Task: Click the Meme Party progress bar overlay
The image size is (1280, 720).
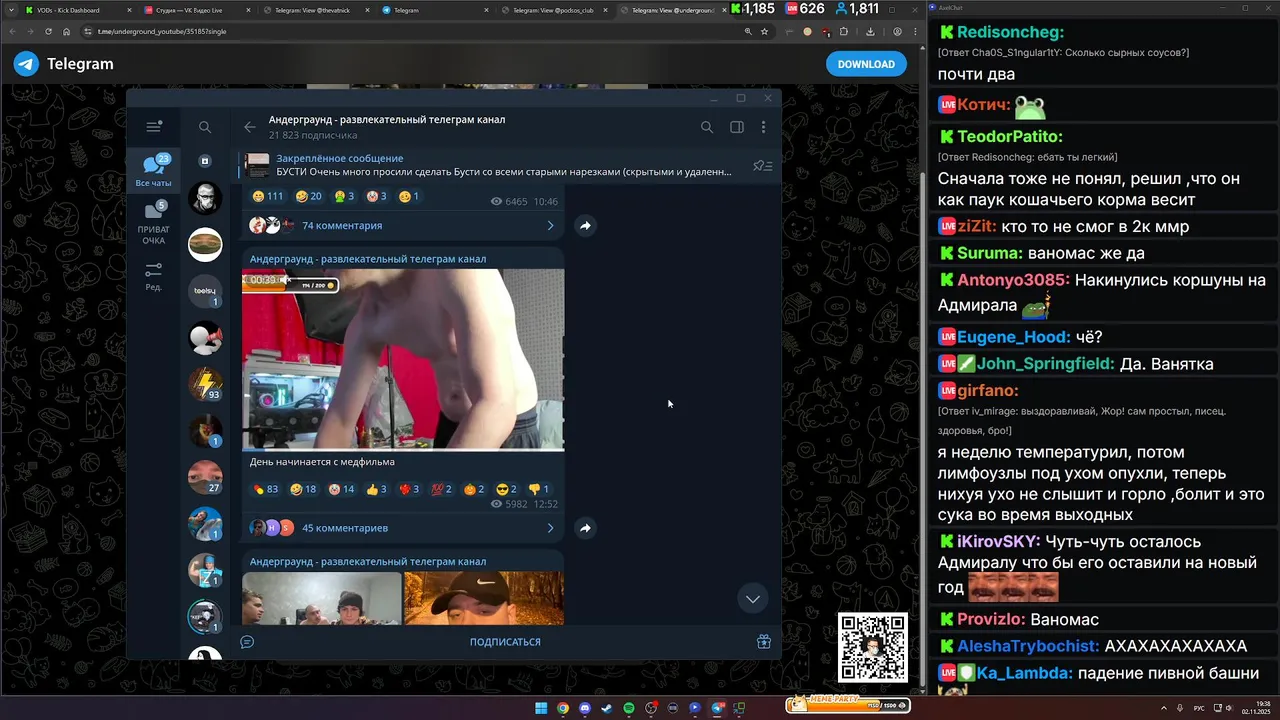Action: click(x=847, y=704)
